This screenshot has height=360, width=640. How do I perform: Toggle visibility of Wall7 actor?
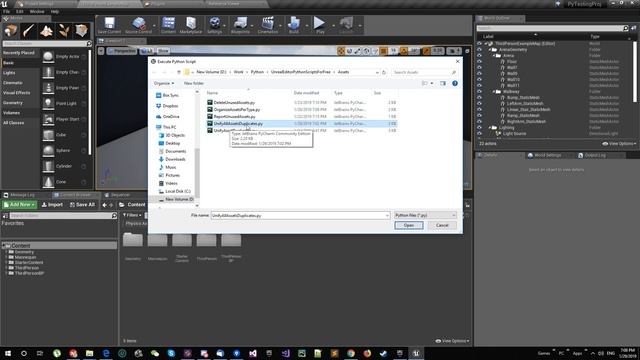coord(479,68)
